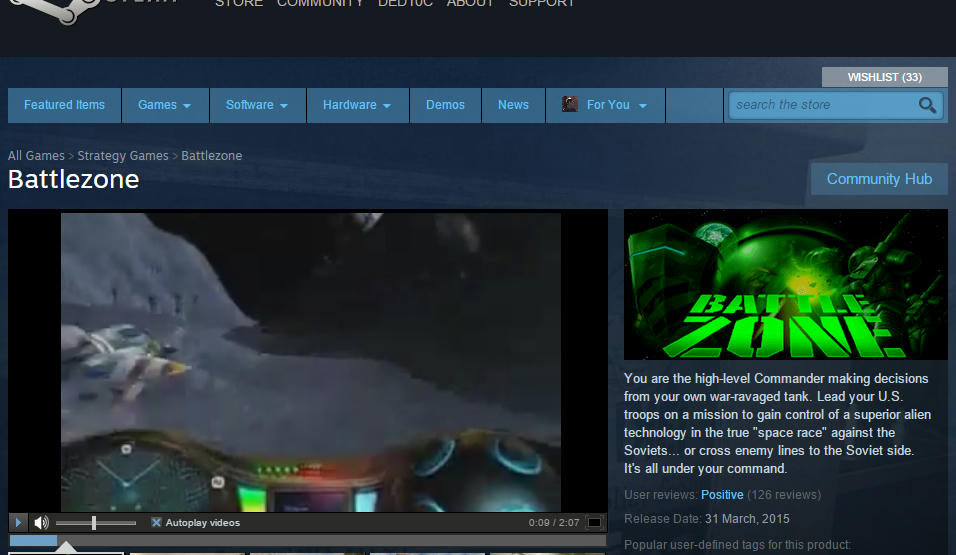Click the 31 March, 2015 date
The image size is (956, 555).
747,519
